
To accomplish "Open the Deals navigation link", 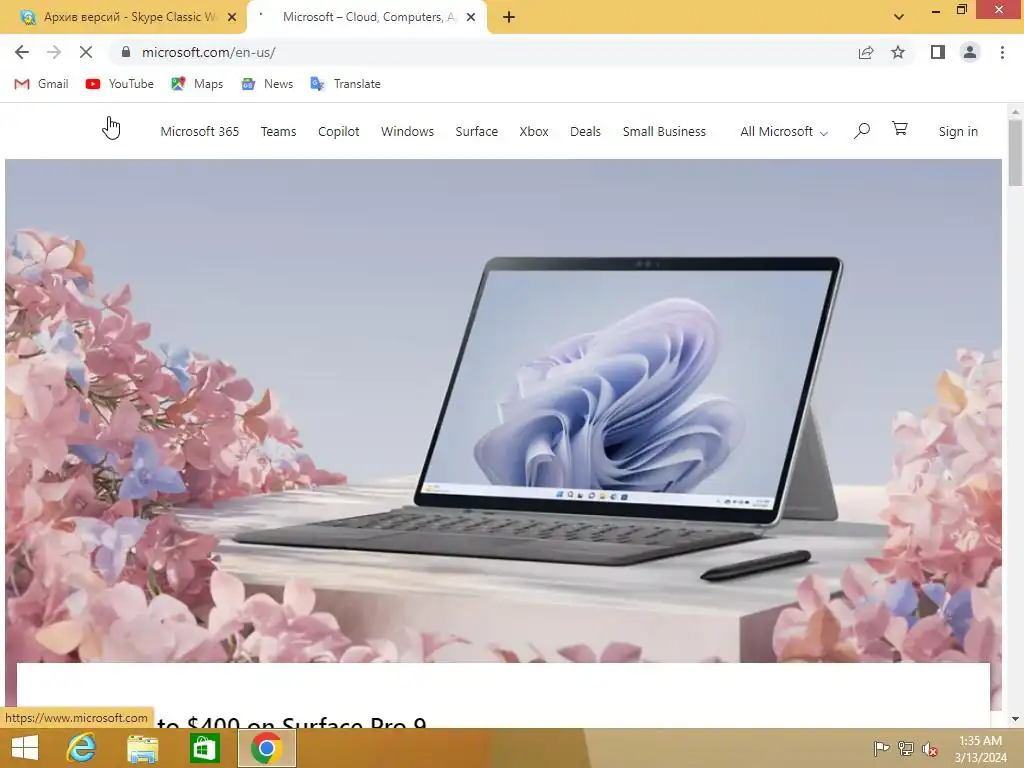I will (585, 131).
